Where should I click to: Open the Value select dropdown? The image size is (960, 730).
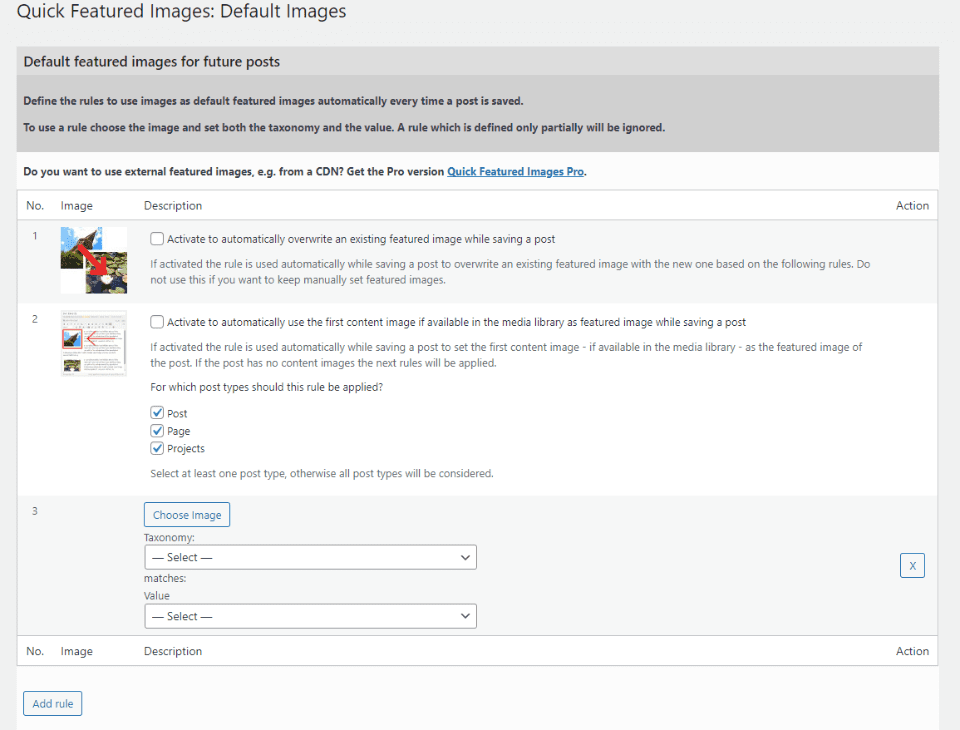click(x=310, y=616)
